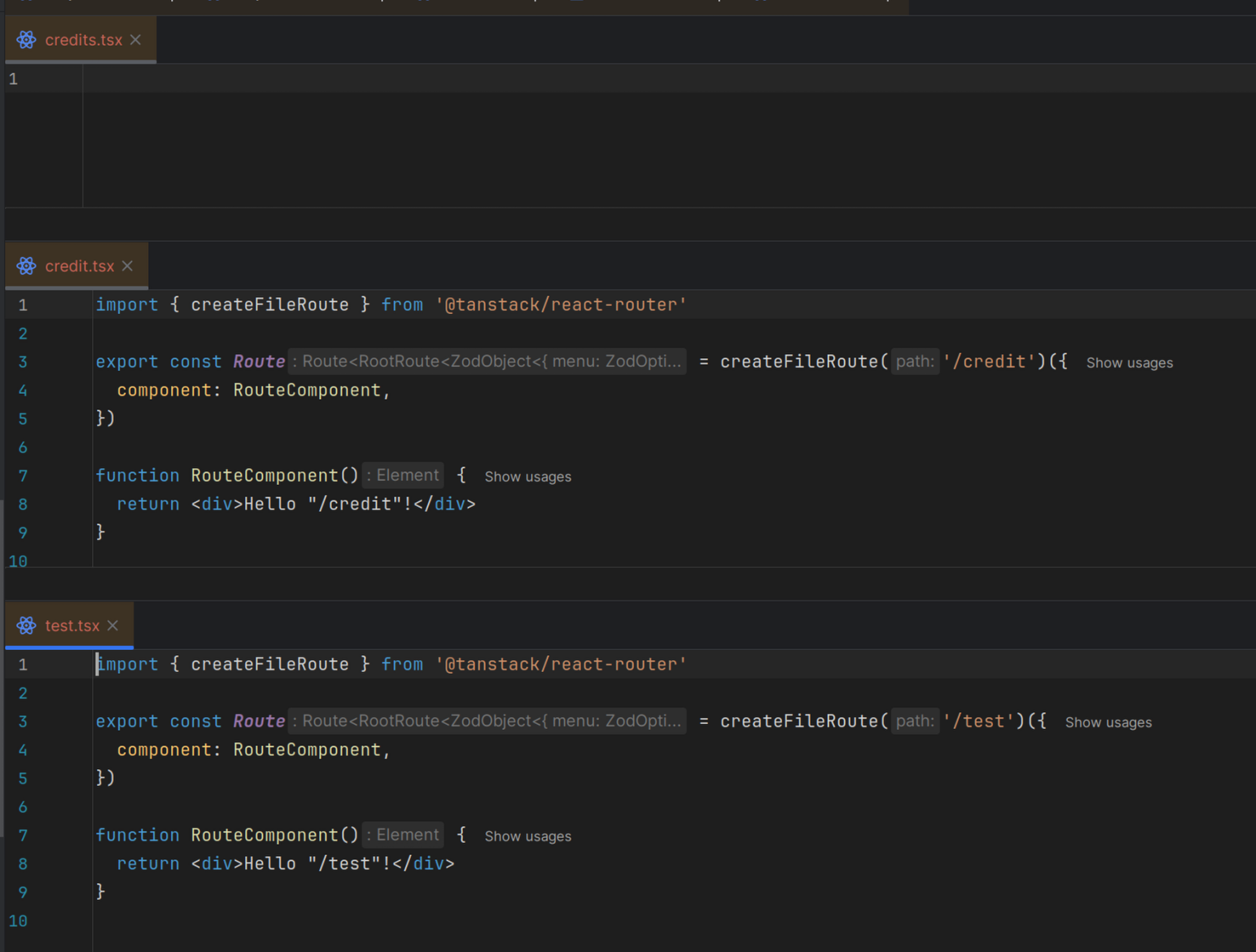This screenshot has height=952, width=1256.
Task: Click function RouteComponent name in credit.tsx
Action: click(265, 475)
